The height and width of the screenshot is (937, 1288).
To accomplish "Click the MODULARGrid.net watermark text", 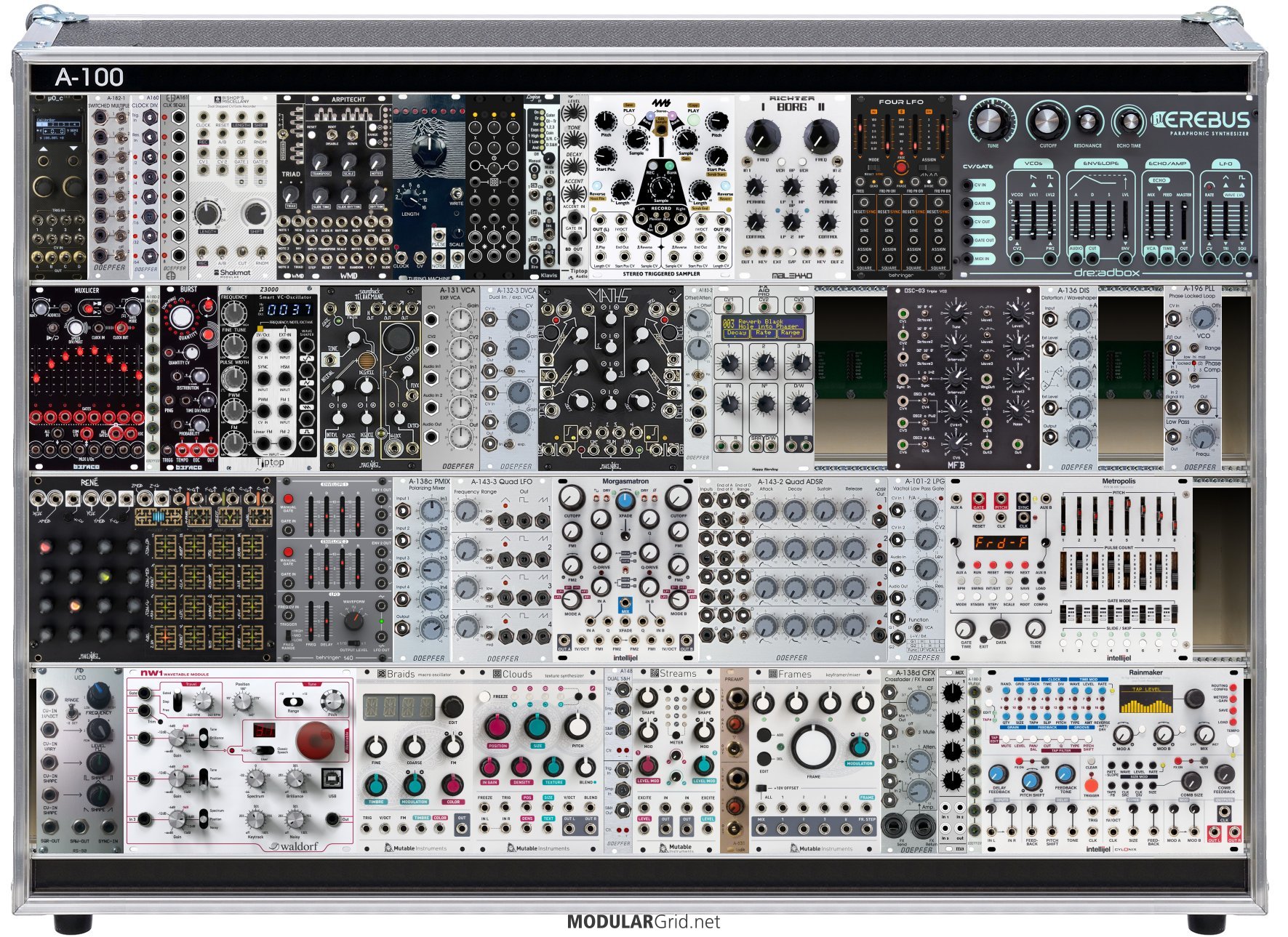I will [x=643, y=922].
